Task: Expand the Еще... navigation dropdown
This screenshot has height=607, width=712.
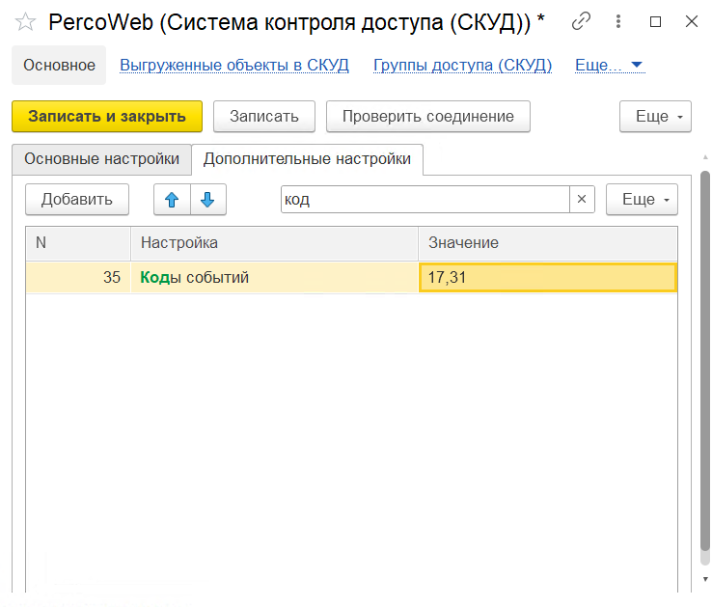Action: 609,65
